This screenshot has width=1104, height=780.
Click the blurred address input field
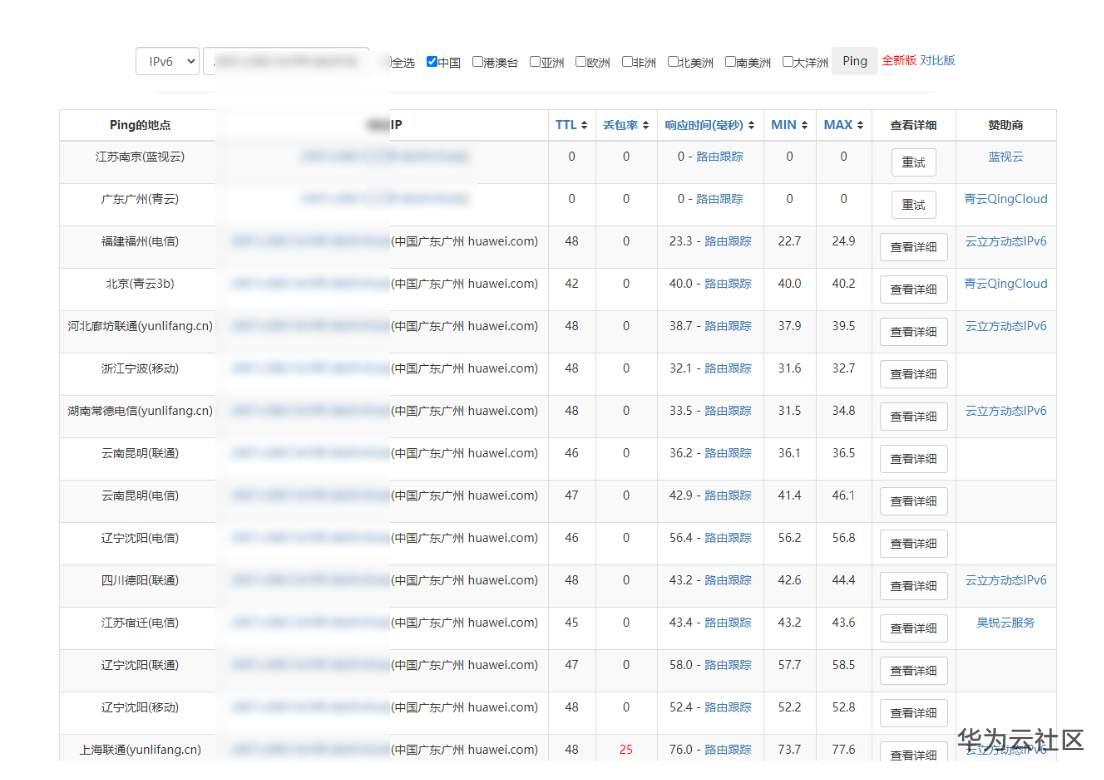pyautogui.click(x=287, y=61)
